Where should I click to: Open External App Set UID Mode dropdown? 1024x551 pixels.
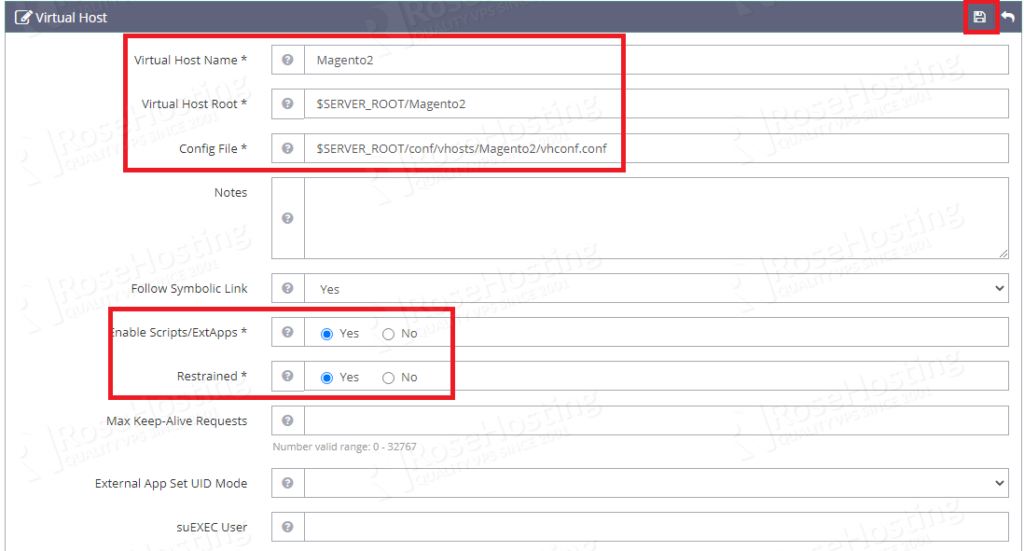[x=655, y=483]
